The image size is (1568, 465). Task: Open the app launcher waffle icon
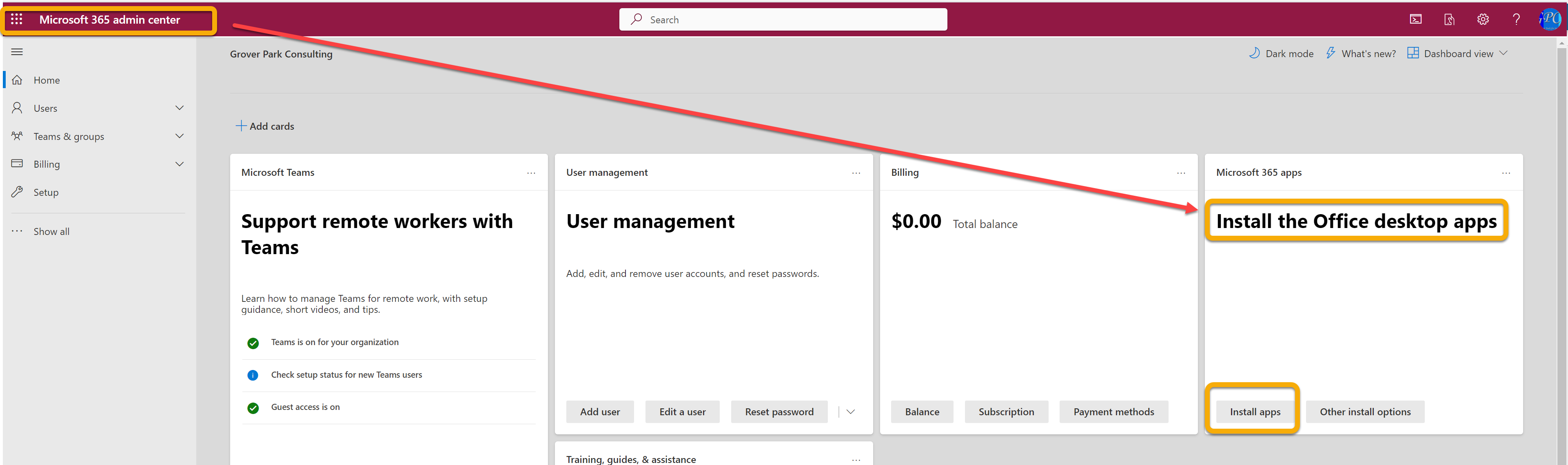(17, 20)
